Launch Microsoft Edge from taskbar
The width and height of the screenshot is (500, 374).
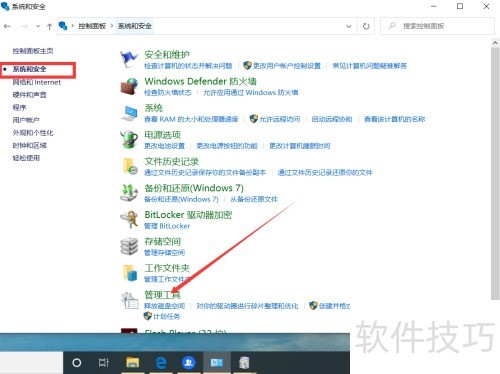point(161,362)
